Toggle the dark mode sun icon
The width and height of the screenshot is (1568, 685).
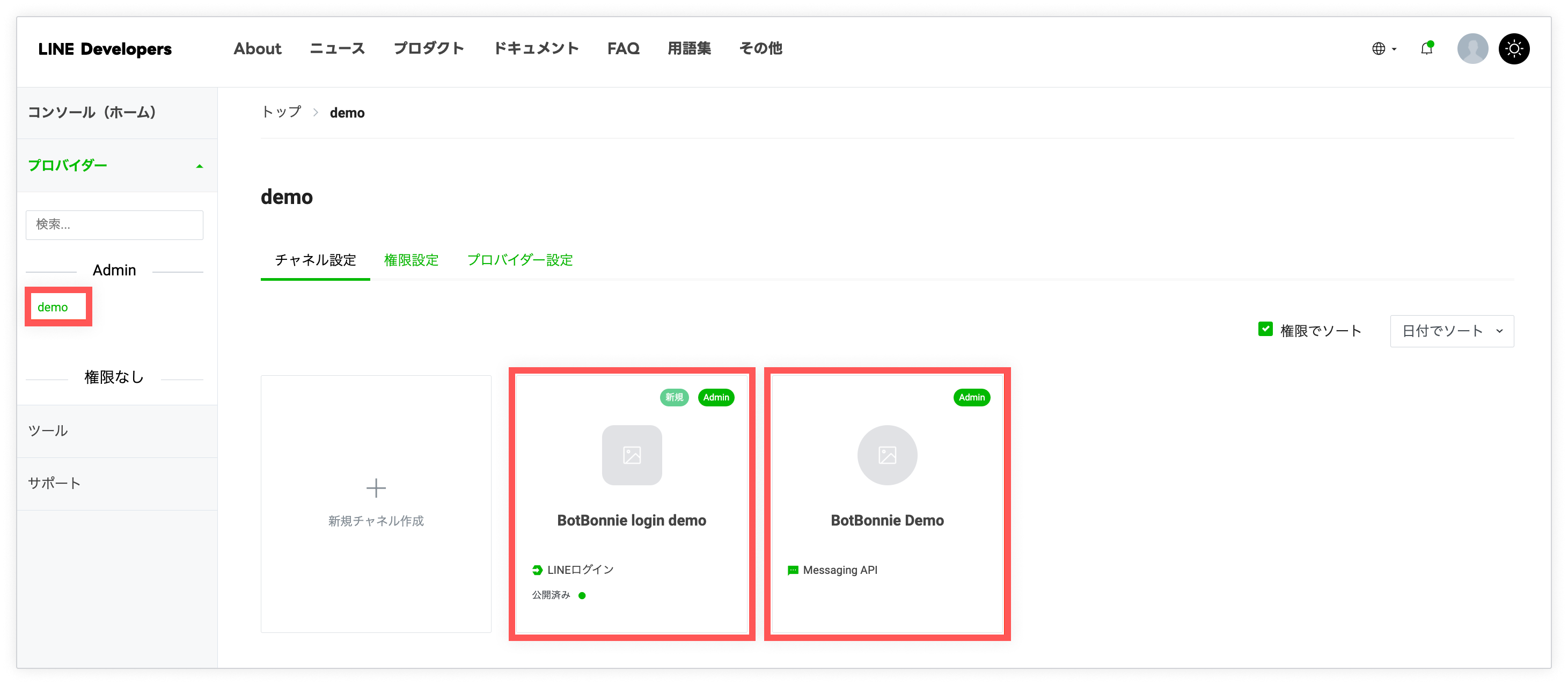[x=1514, y=49]
